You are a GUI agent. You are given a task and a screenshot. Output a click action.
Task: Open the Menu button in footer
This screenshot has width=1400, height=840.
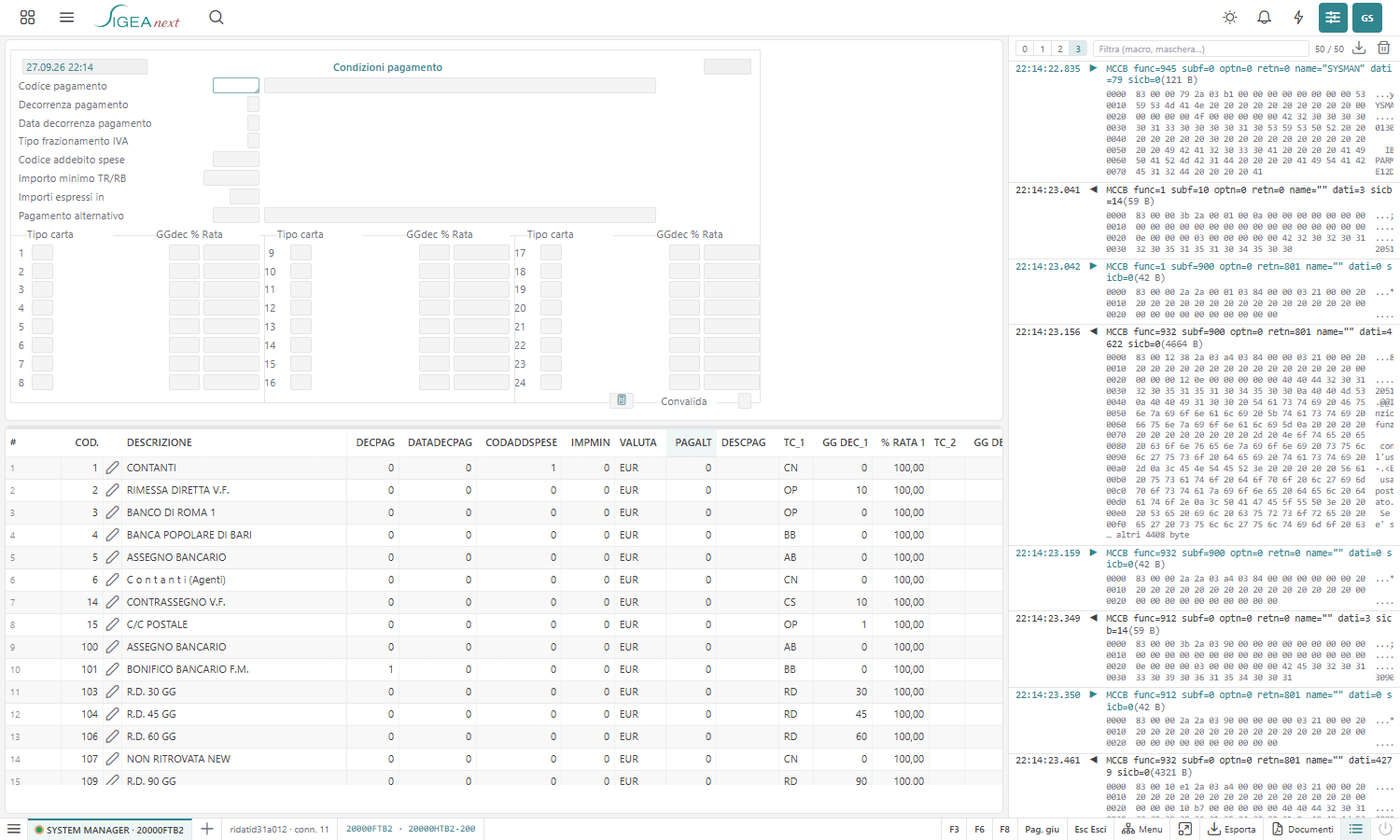[x=1142, y=829]
